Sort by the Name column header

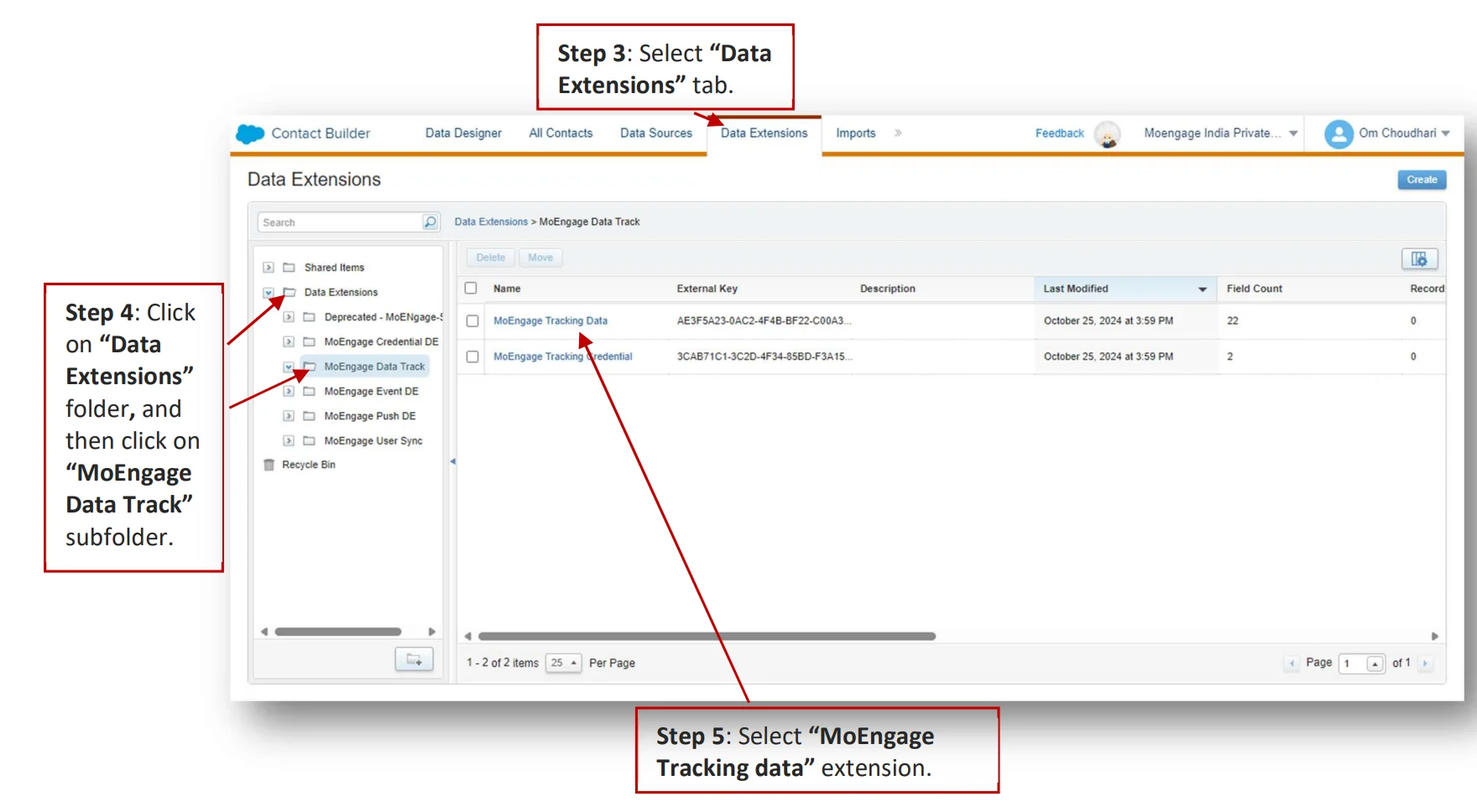tap(507, 289)
